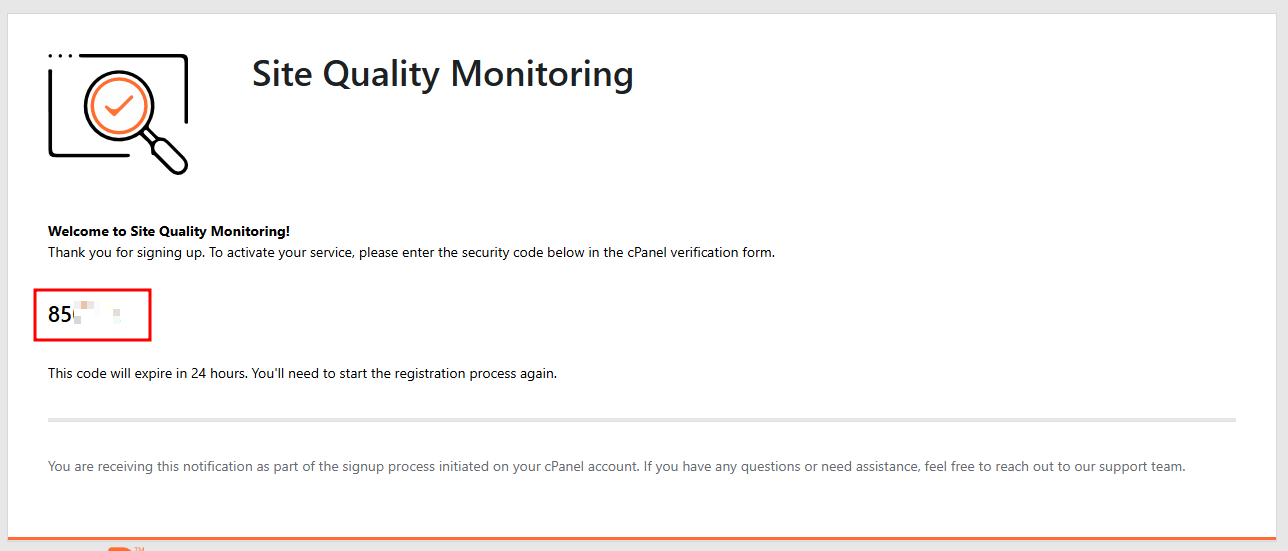The image size is (1288, 551).
Task: Click the bold Welcome to Site Quality Monitoring line
Action: pyautogui.click(x=169, y=231)
